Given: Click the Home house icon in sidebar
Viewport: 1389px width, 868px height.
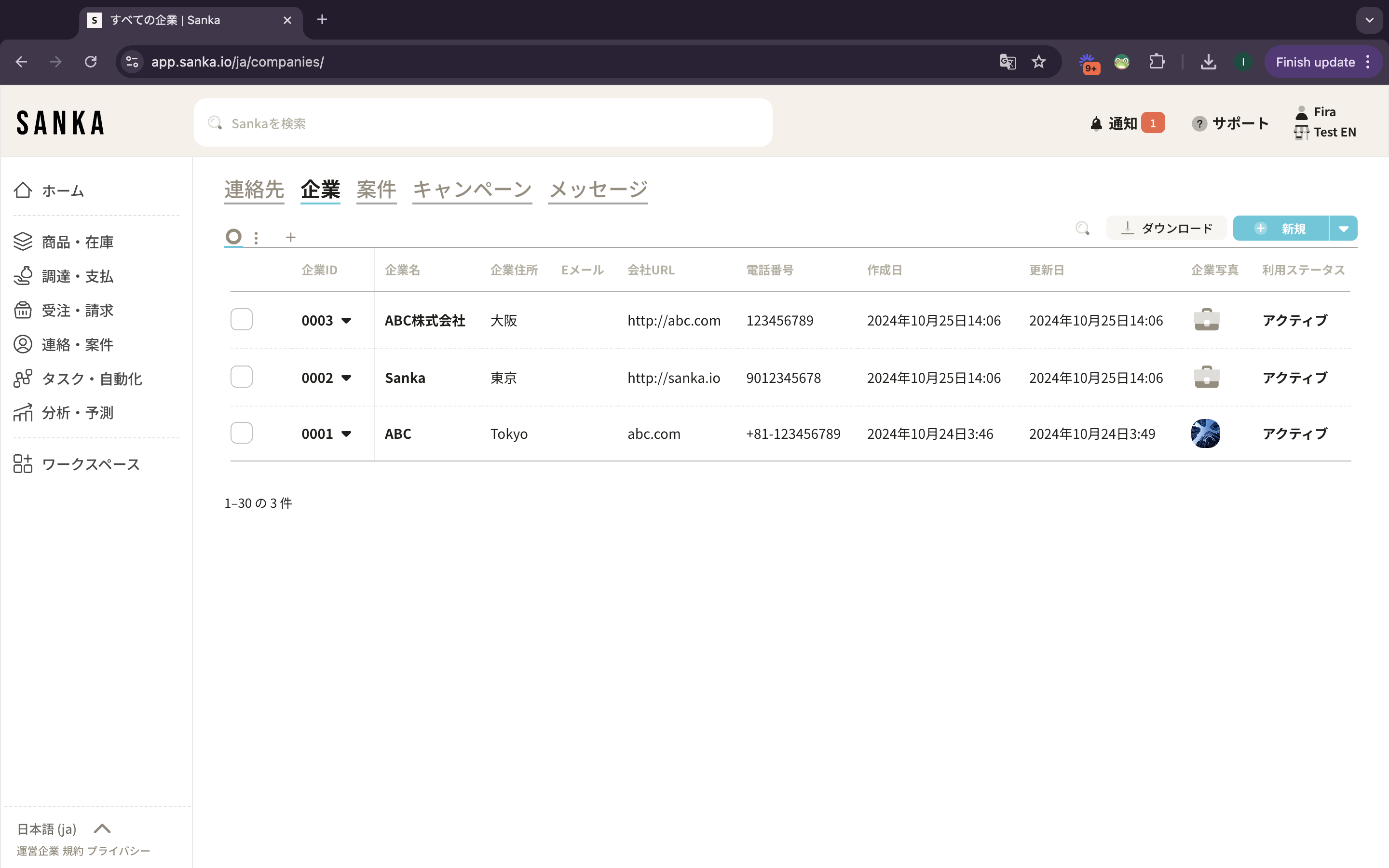Looking at the screenshot, I should pyautogui.click(x=23, y=190).
